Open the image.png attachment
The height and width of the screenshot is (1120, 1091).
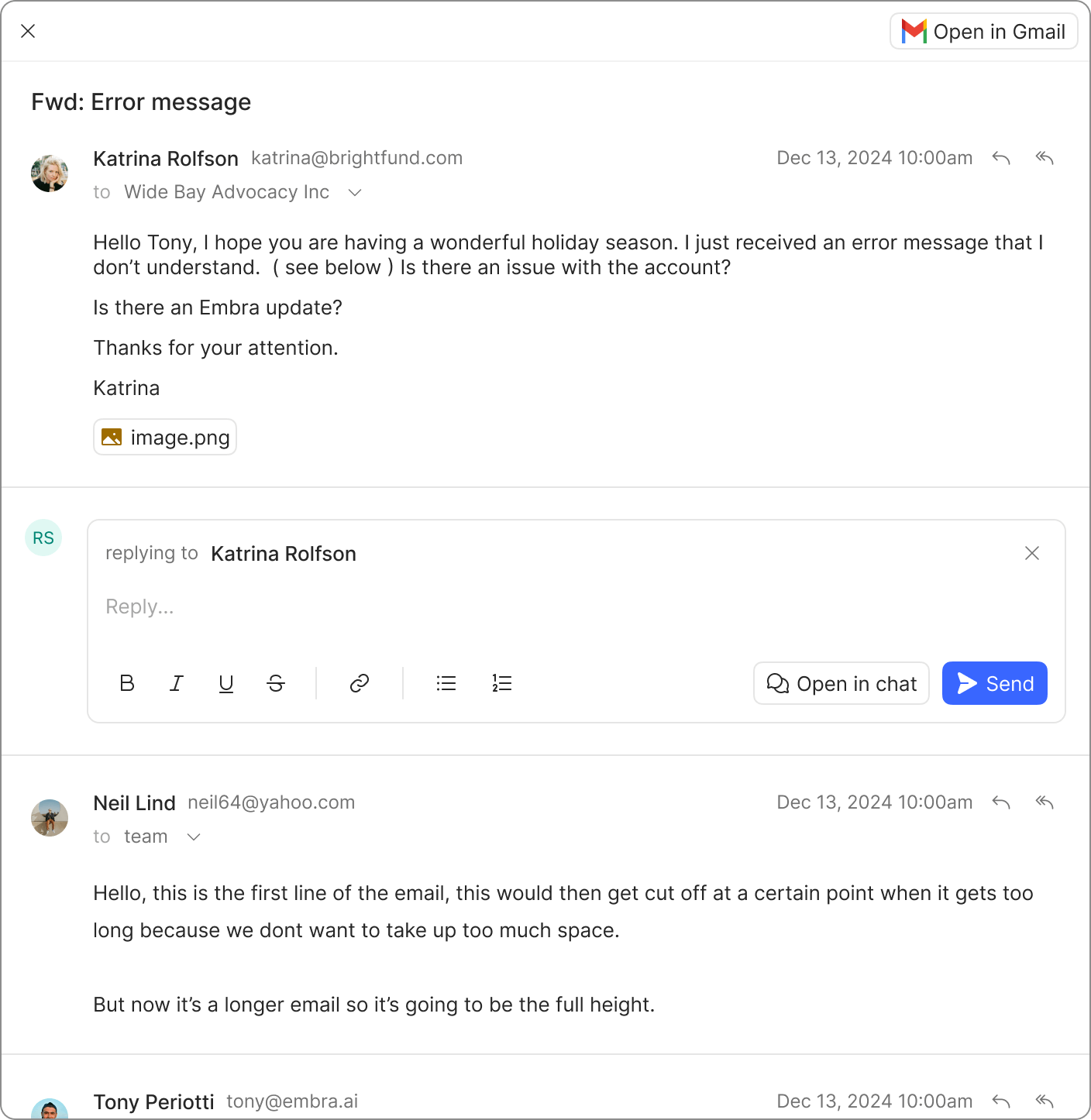pos(165,438)
